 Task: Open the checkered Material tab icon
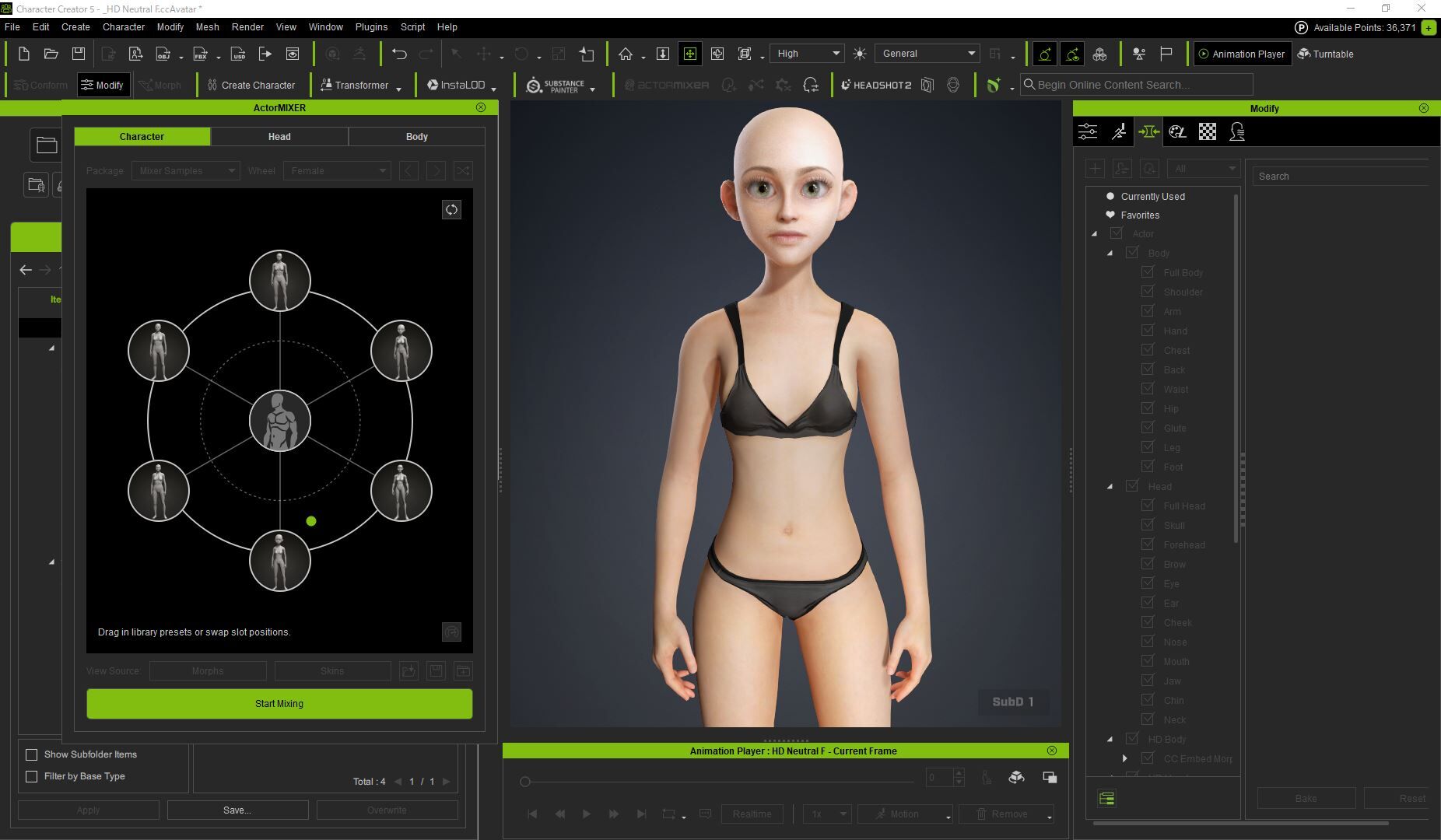pos(1207,131)
